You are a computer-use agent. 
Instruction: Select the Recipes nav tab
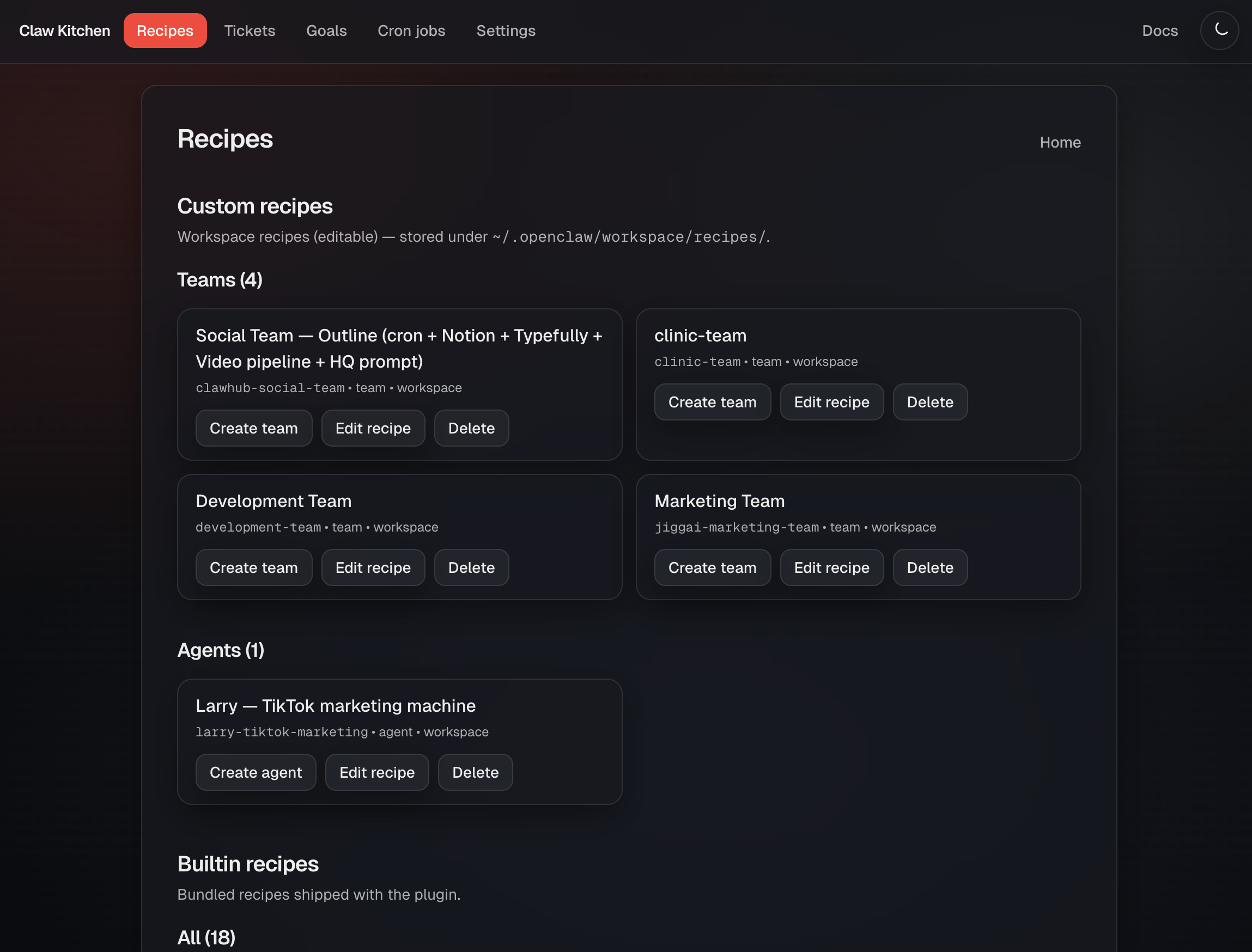[165, 30]
